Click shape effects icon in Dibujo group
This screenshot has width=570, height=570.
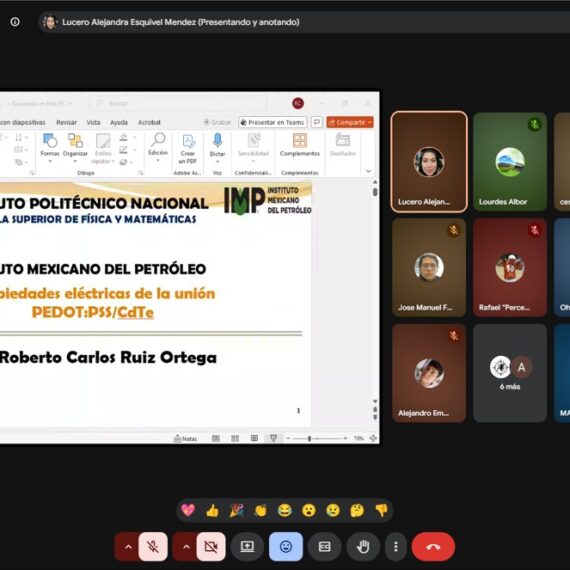pos(124,162)
